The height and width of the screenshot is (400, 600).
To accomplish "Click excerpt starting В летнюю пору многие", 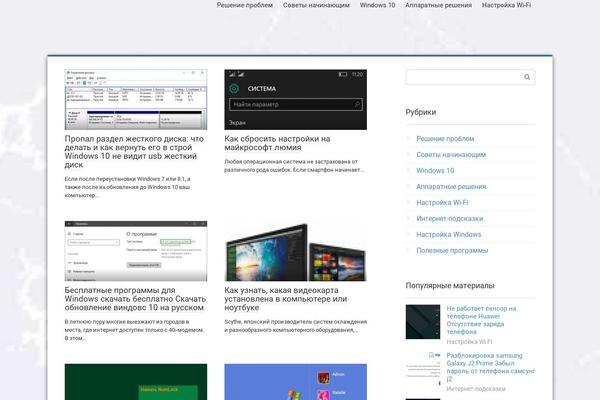I will (134, 330).
